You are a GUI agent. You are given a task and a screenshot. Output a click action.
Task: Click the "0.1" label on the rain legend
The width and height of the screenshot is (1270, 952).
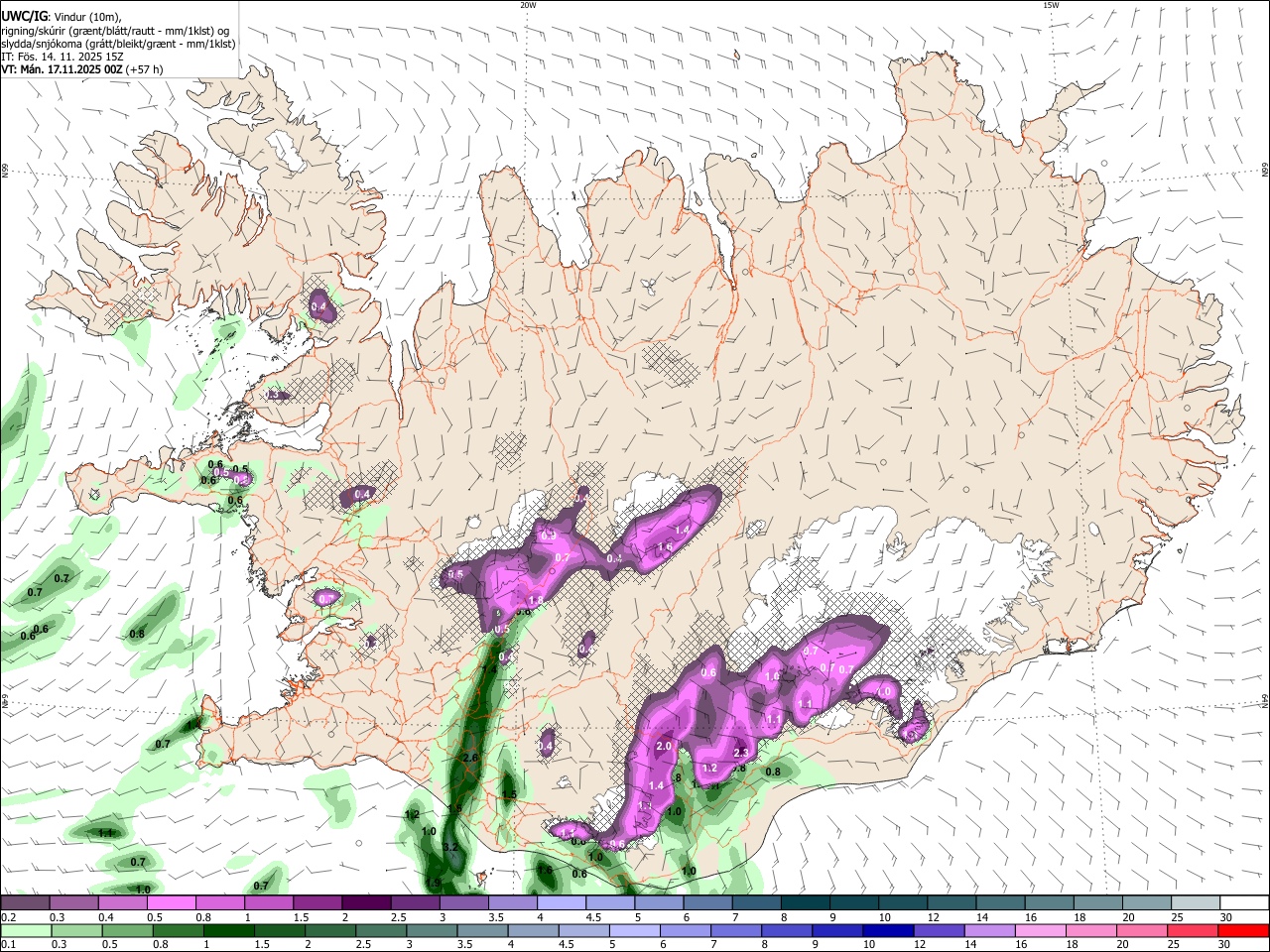[x=9, y=945]
